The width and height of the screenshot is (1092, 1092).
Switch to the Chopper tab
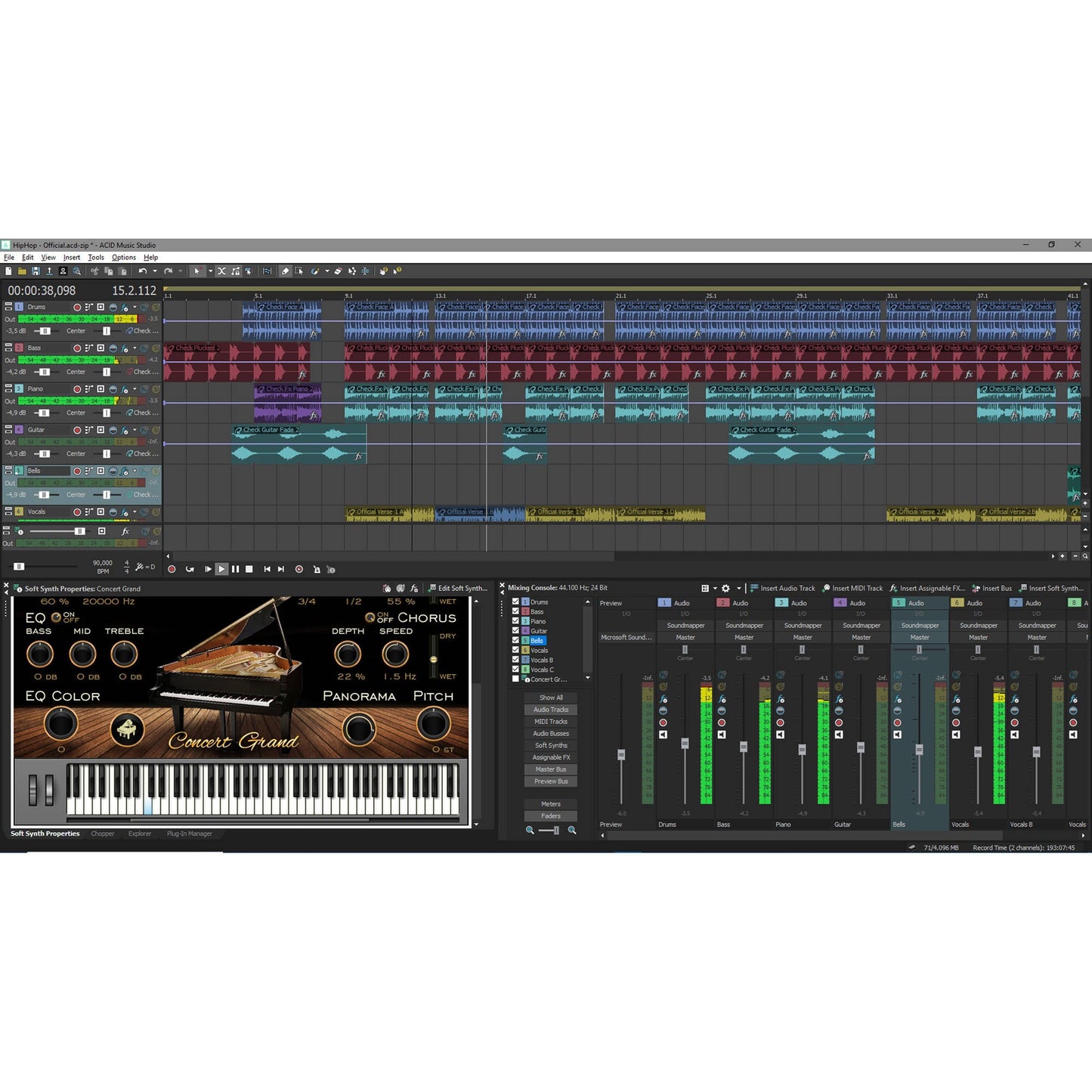click(x=103, y=834)
